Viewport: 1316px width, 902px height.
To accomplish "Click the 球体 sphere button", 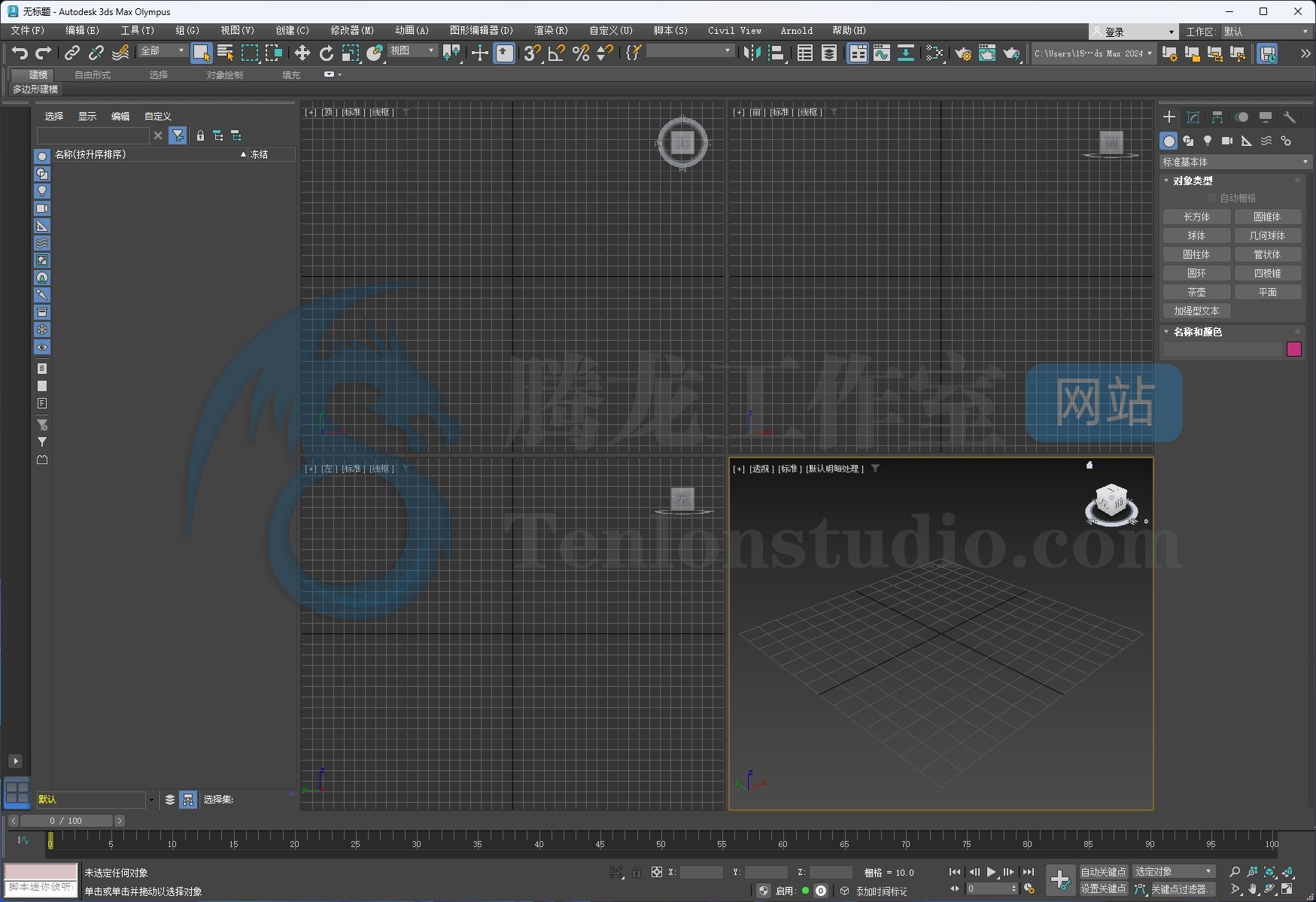I will click(x=1196, y=235).
